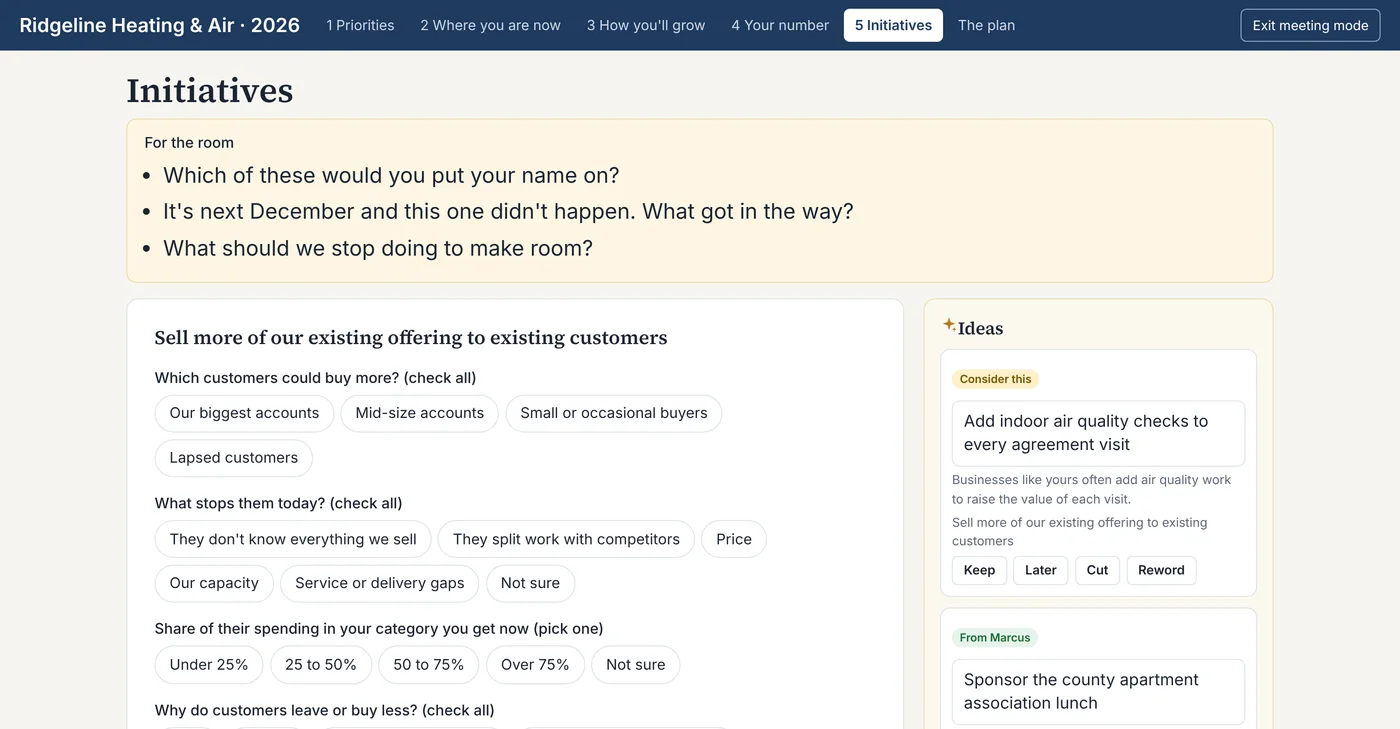Open The plan tab
The height and width of the screenshot is (729, 1400).
(x=986, y=25)
